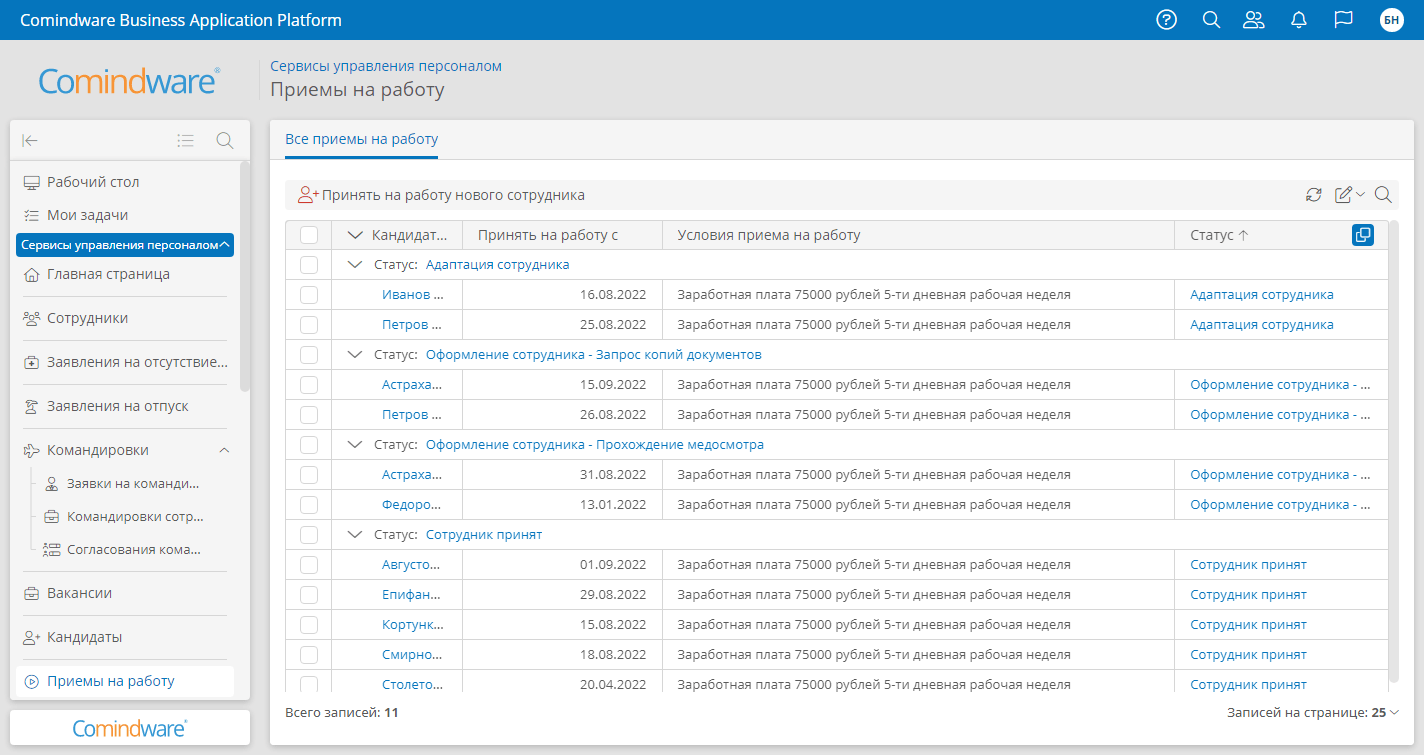Refresh the hiring records table
The width and height of the screenshot is (1424, 755).
1314,195
